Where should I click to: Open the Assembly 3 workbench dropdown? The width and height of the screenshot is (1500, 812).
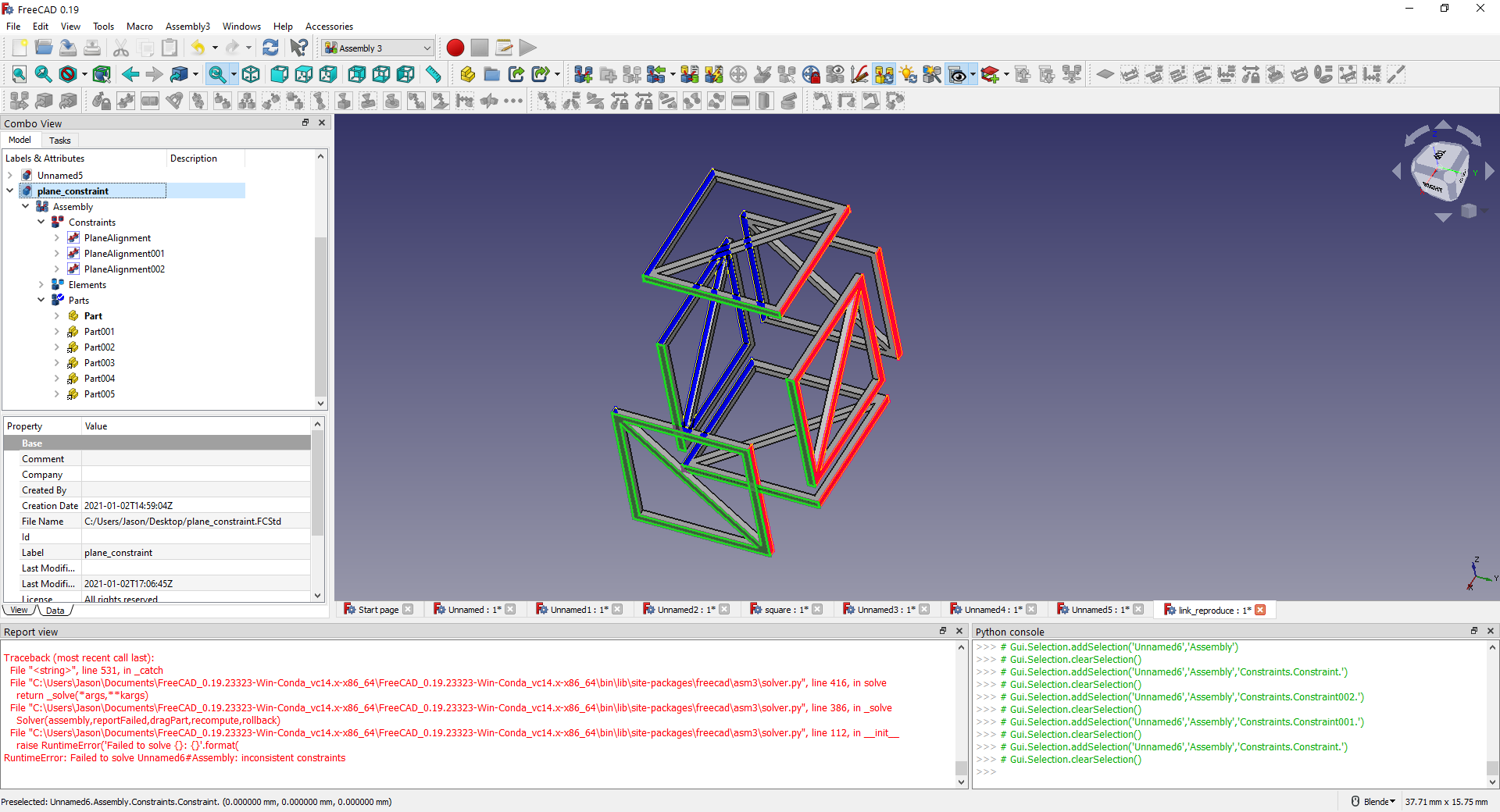(x=377, y=48)
